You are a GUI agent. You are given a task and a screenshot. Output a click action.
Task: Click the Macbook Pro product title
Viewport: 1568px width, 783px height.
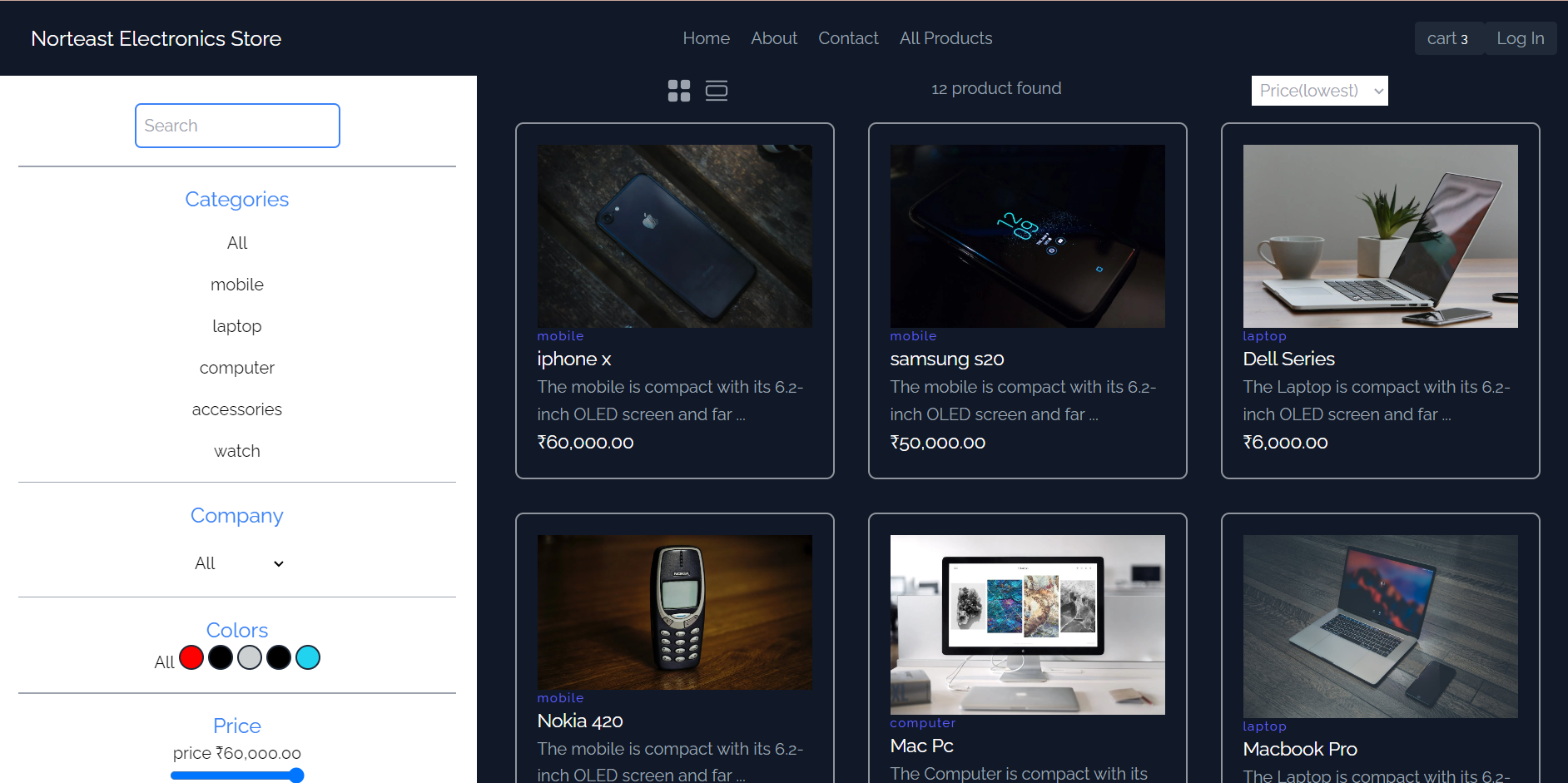[1300, 749]
